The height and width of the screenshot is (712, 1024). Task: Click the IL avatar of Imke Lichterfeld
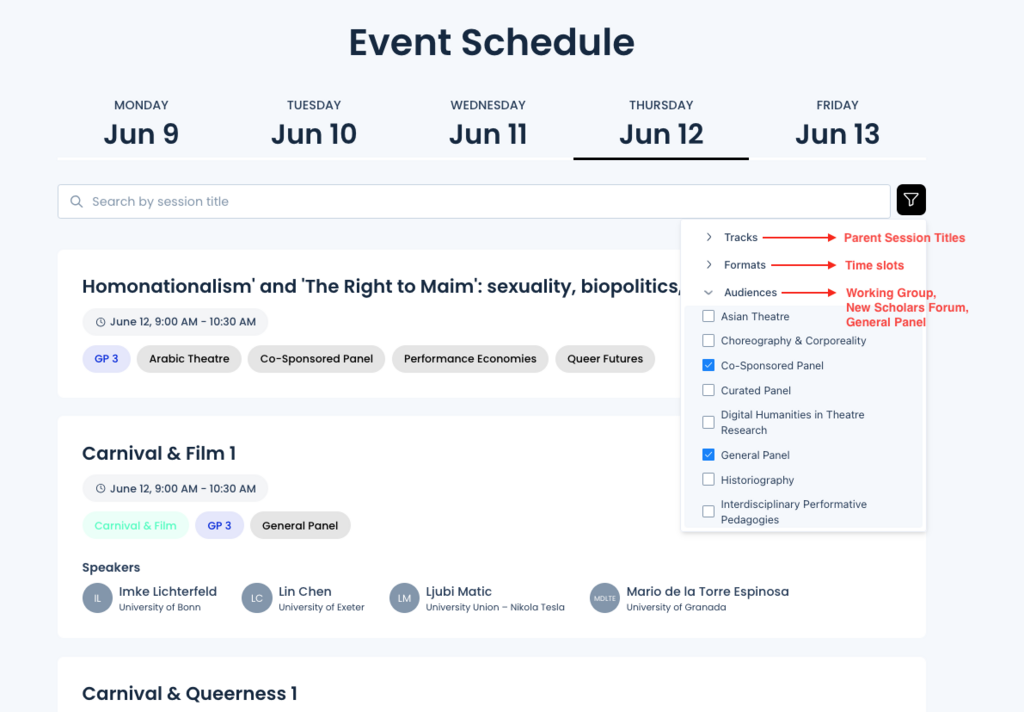(x=97, y=598)
